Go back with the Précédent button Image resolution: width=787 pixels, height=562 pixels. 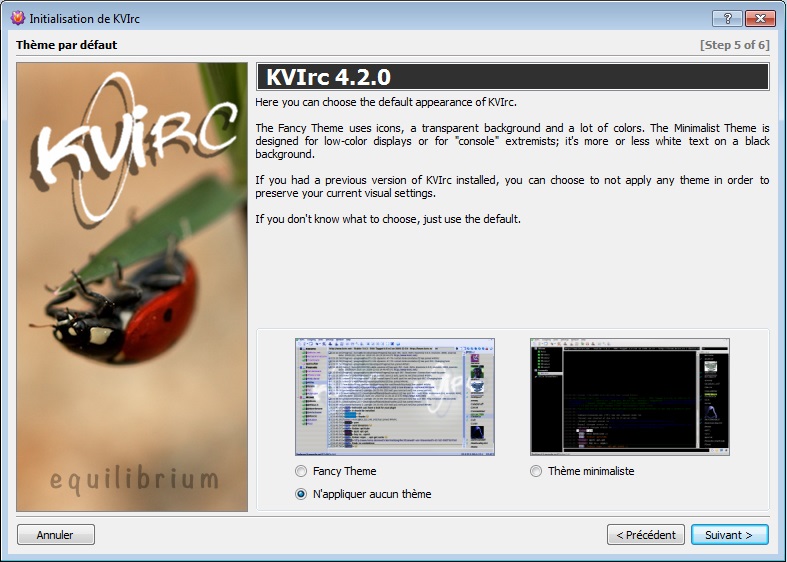coord(646,535)
